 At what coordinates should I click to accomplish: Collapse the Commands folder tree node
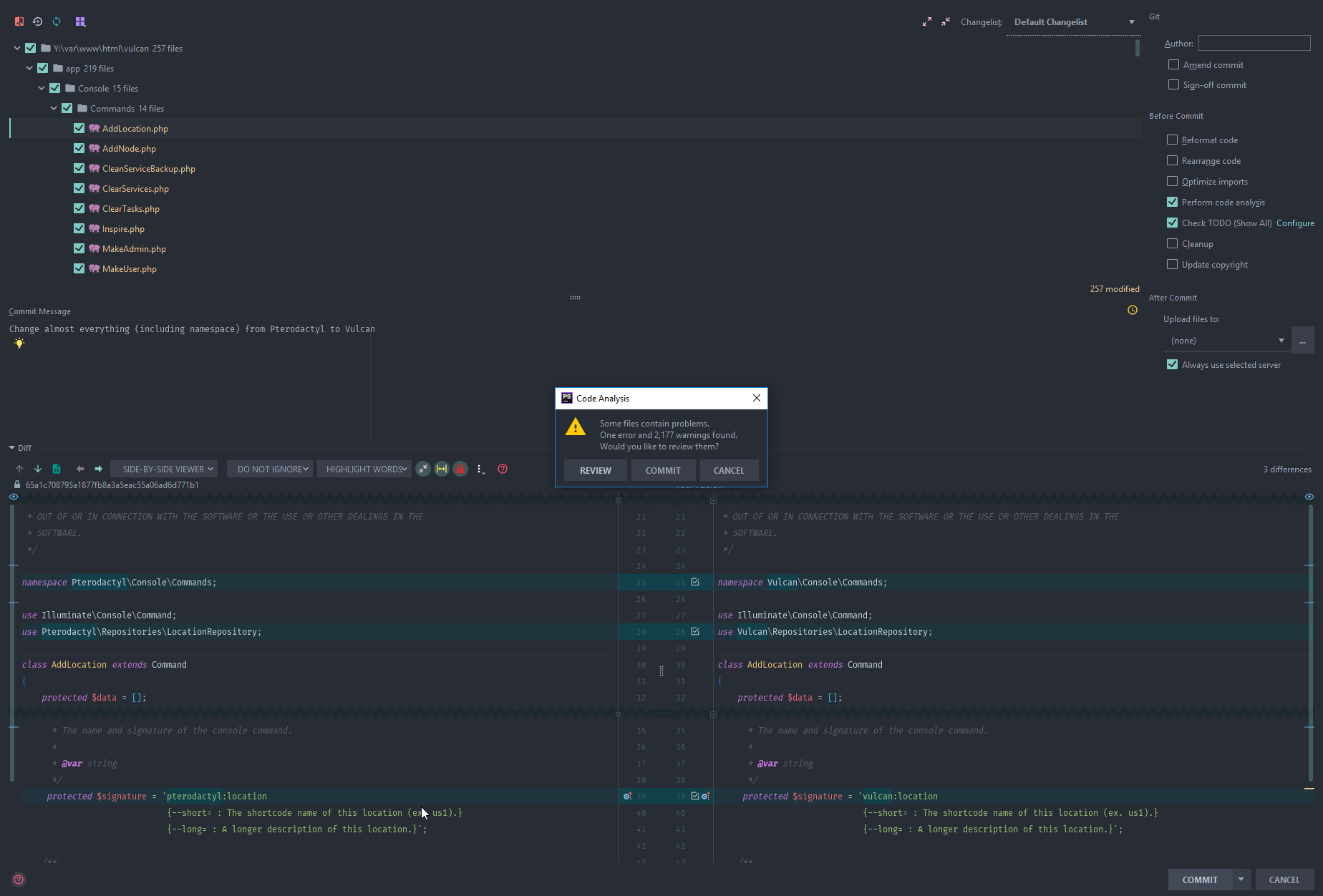click(x=54, y=108)
